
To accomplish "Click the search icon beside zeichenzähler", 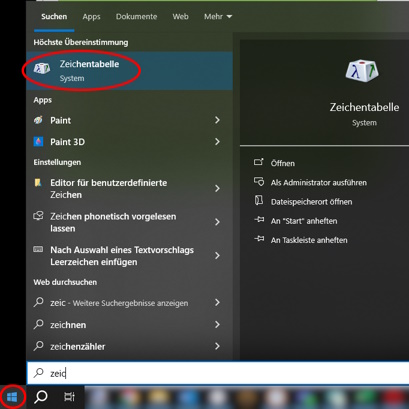I will [x=39, y=346].
